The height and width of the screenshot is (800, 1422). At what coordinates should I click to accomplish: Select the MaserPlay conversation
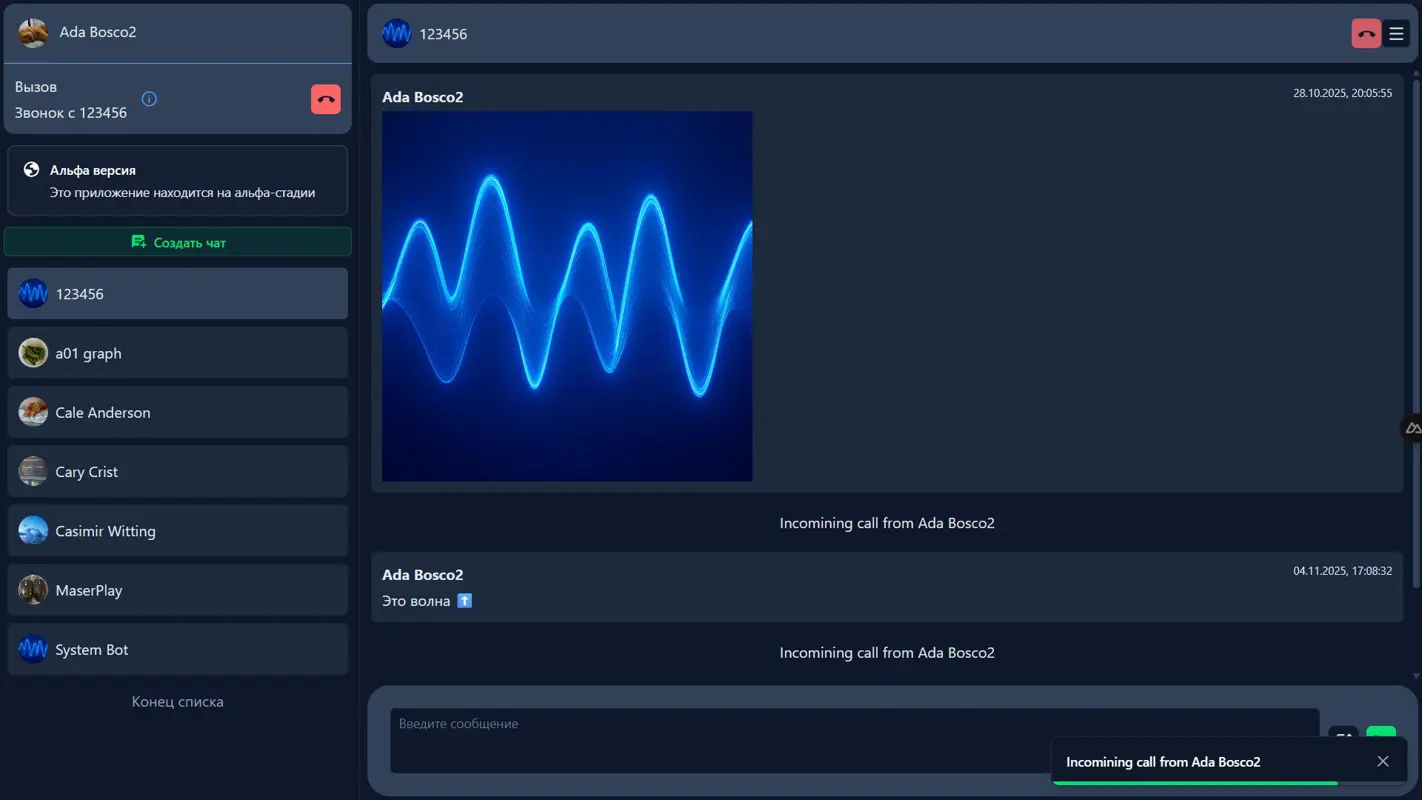tap(178, 590)
